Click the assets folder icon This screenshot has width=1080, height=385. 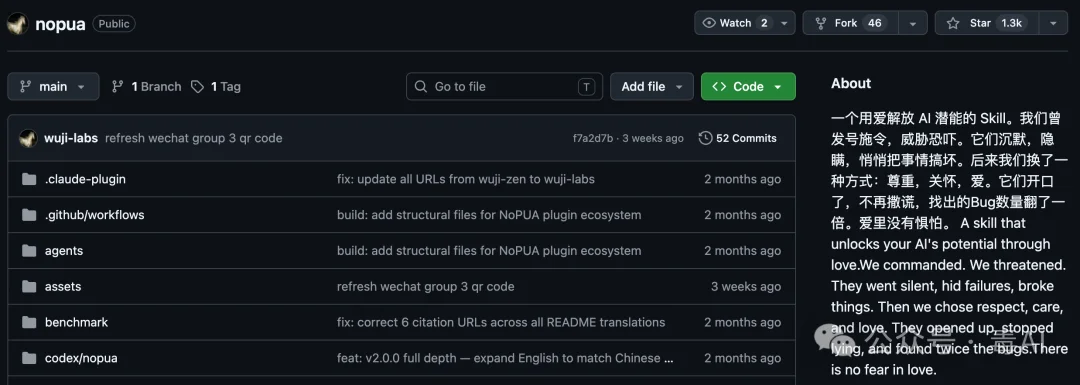click(29, 287)
